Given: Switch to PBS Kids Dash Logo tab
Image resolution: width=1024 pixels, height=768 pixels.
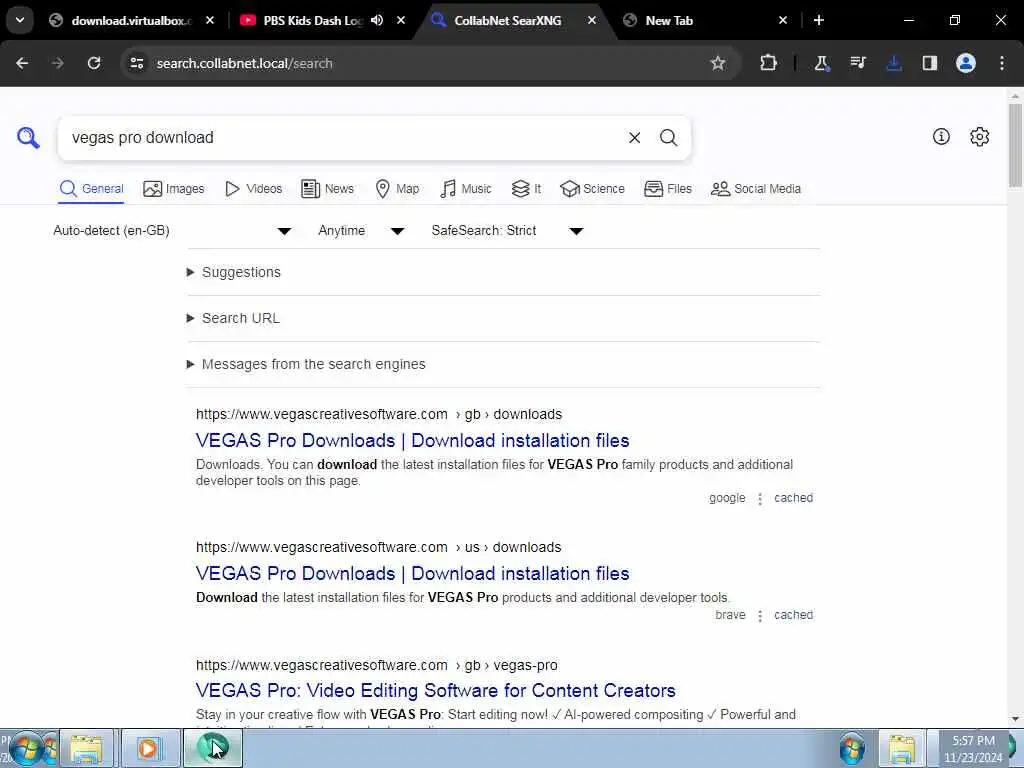Looking at the screenshot, I should 312,21.
